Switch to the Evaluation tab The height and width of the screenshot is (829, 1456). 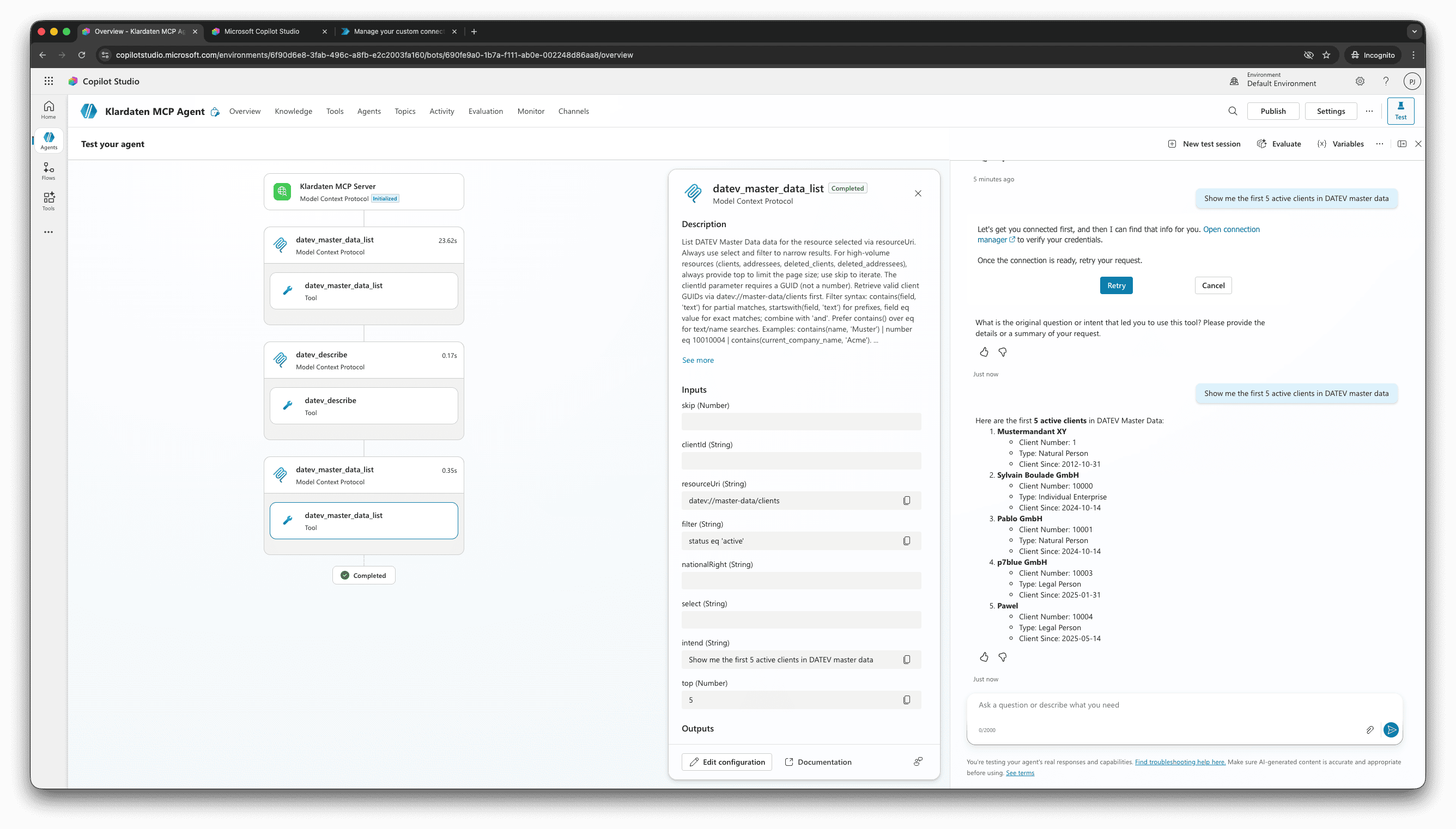[486, 111]
